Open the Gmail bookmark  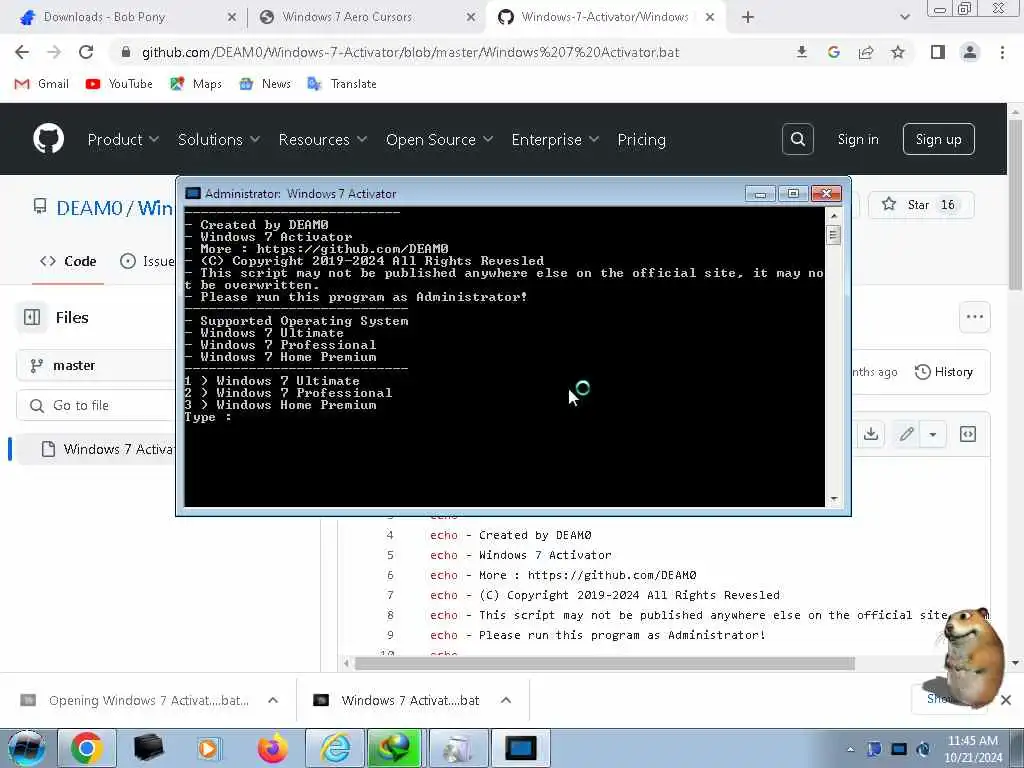click(42, 84)
